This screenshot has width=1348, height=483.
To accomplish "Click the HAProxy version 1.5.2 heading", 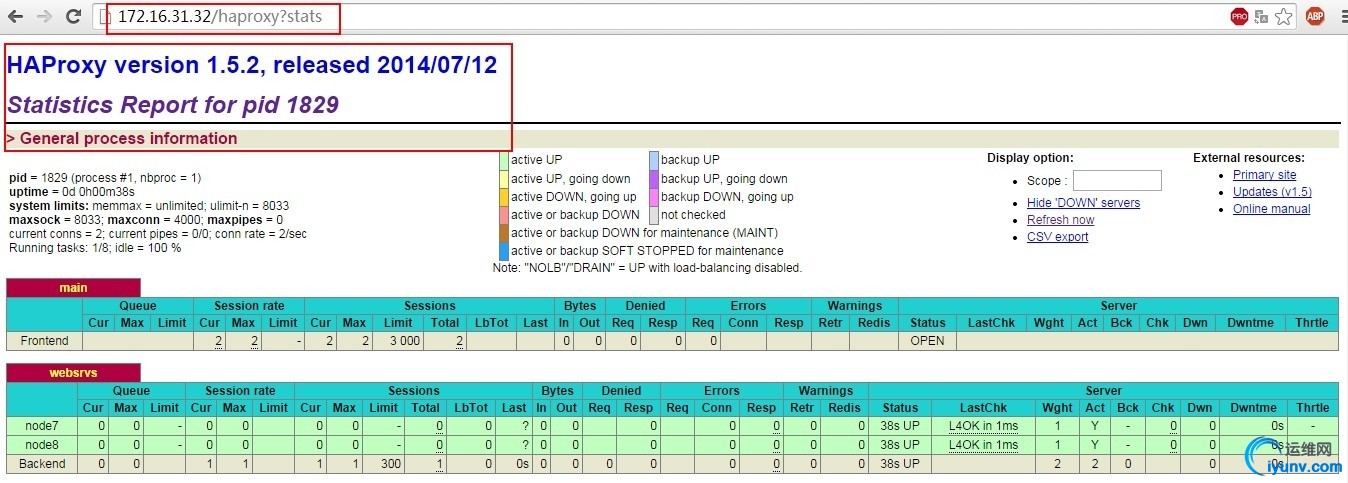I will [252, 65].
